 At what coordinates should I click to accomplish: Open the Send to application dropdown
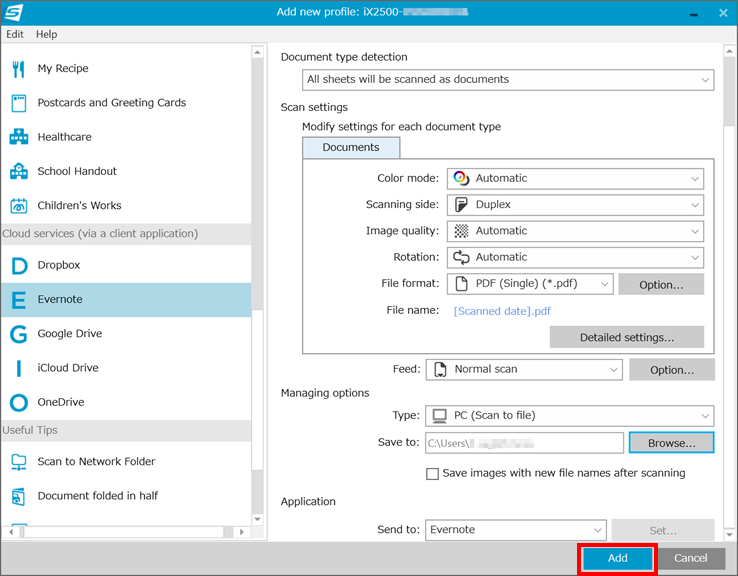pos(516,530)
